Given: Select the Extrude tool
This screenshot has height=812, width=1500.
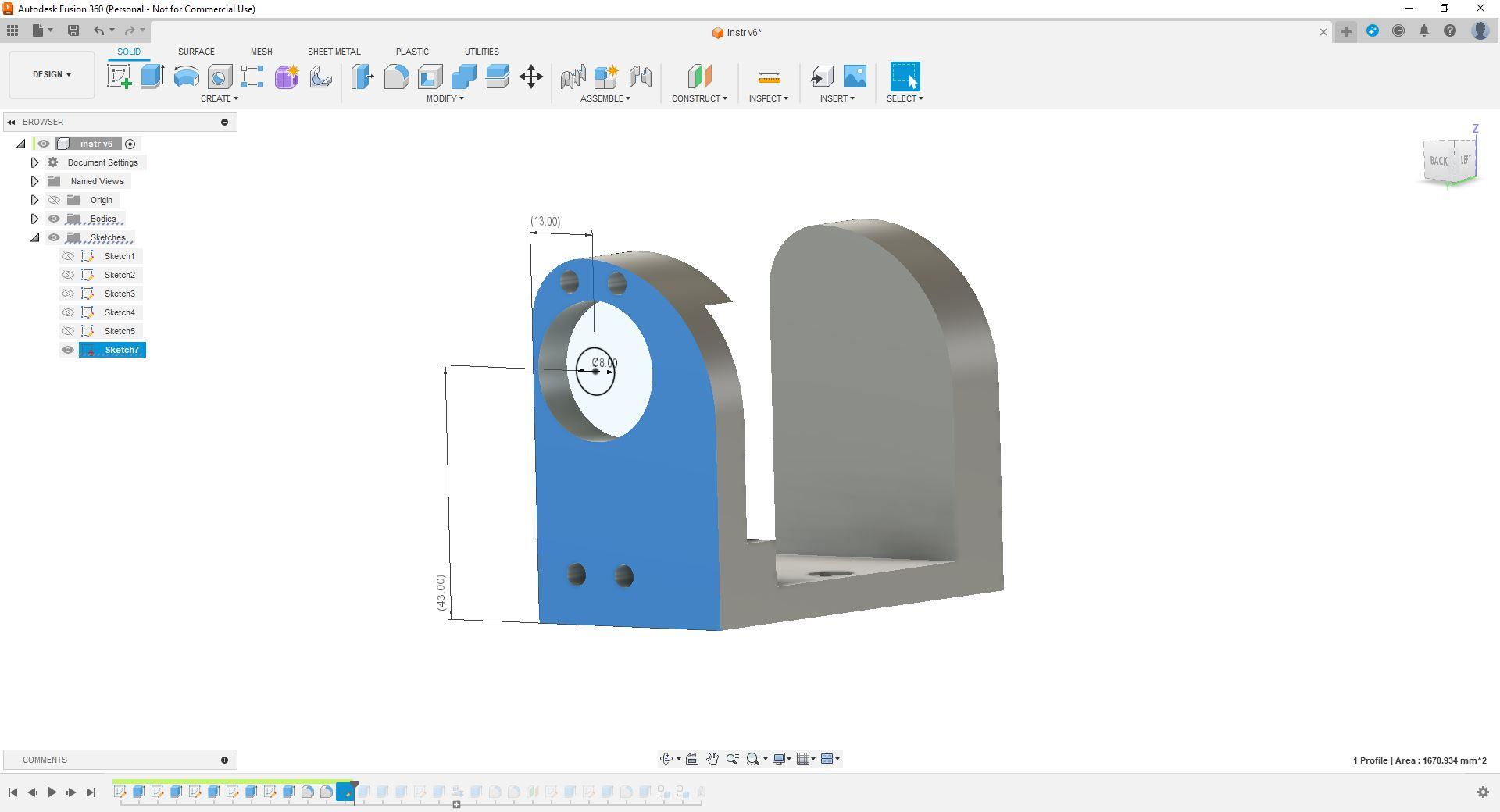Looking at the screenshot, I should 152,77.
